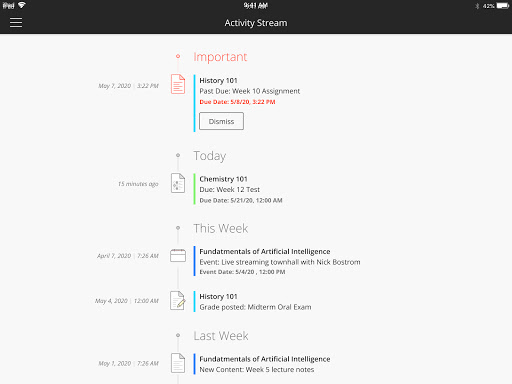Click the Wi-Fi icon in status bar
Viewport: 512px width, 384px height.
click(x=22, y=5)
